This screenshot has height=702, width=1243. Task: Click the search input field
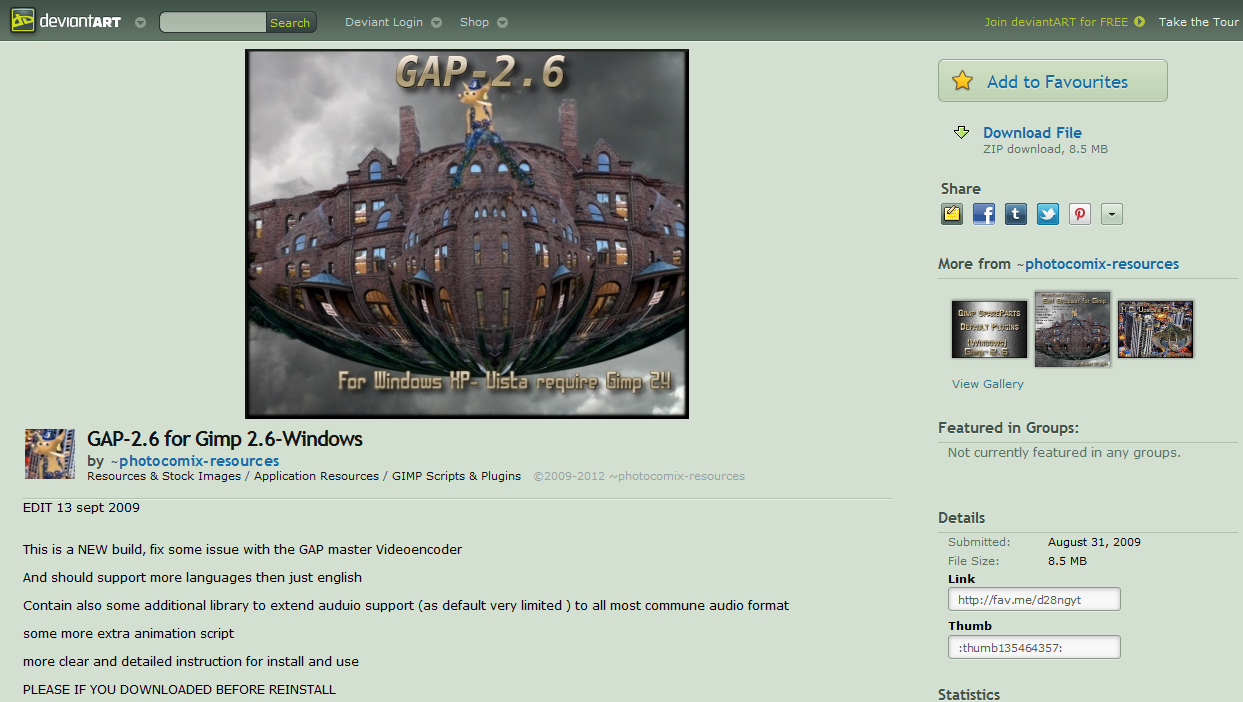coord(213,22)
